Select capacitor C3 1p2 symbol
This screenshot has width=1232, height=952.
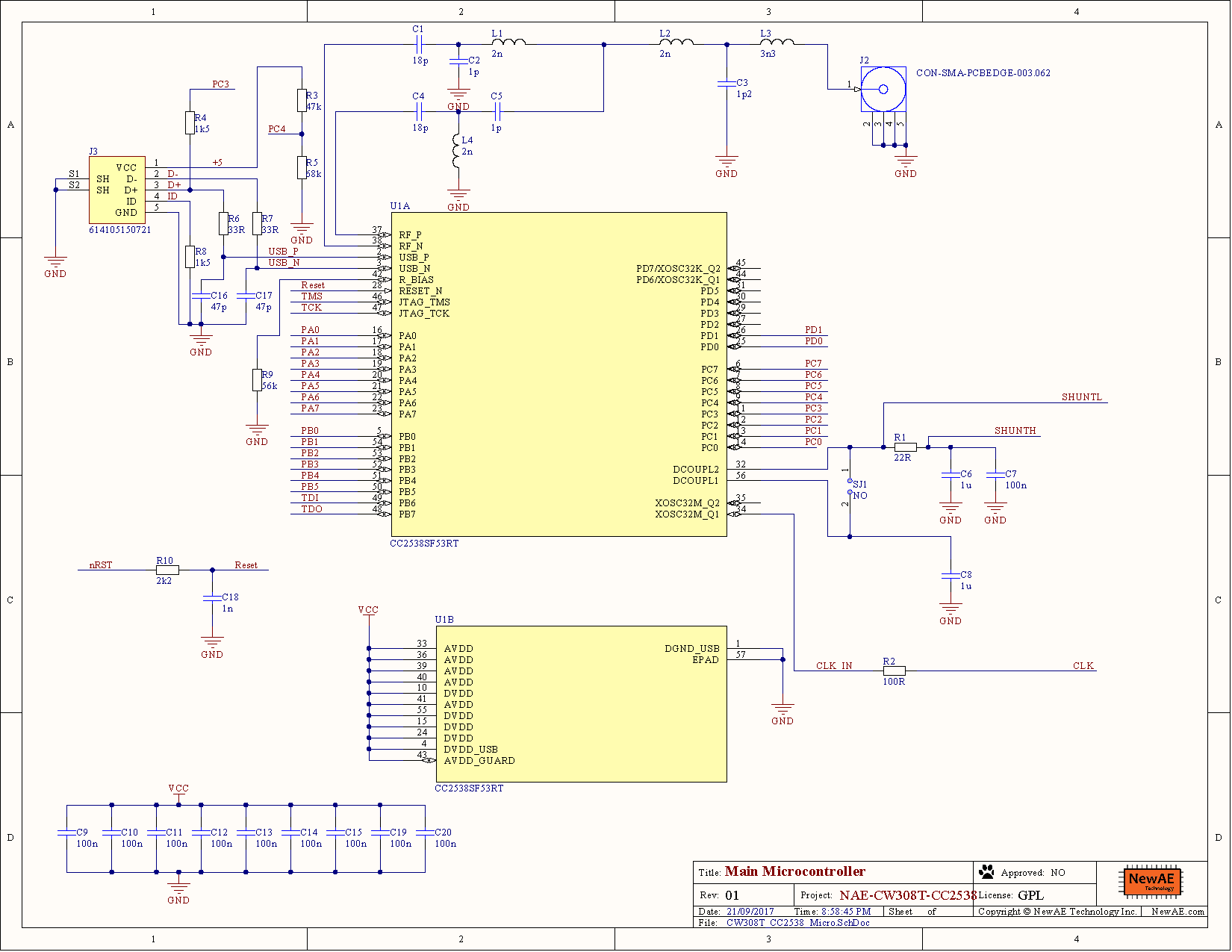pyautogui.click(x=727, y=84)
